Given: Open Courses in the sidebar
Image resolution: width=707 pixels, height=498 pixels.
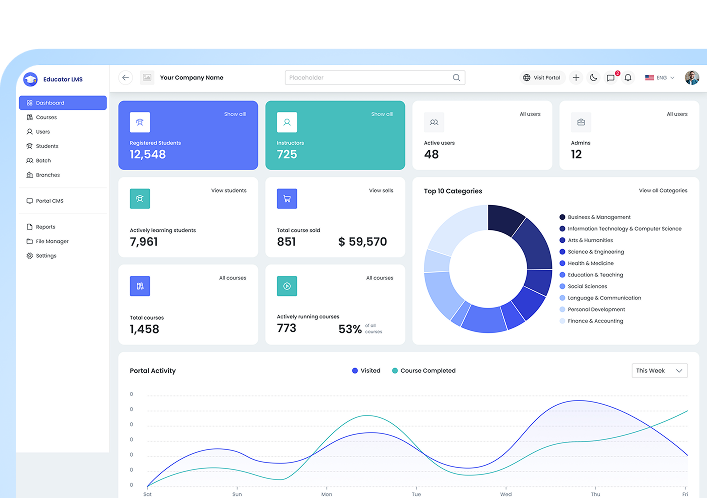Looking at the screenshot, I should 46,117.
